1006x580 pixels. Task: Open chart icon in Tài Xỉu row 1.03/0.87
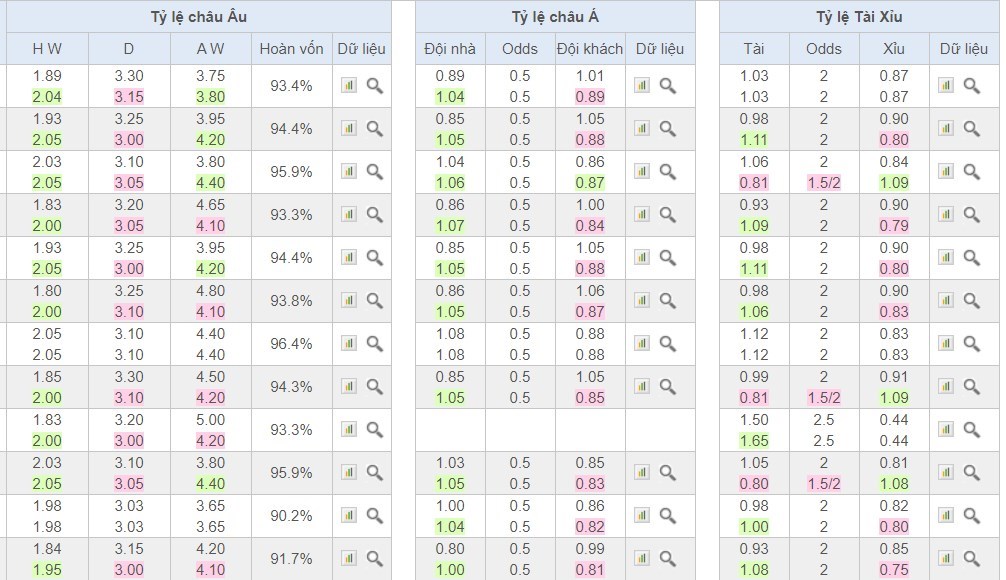946,85
